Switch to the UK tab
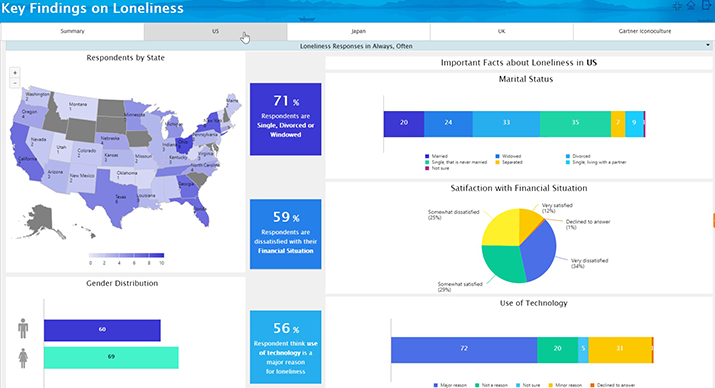This screenshot has height=388, width=715. coord(501,31)
